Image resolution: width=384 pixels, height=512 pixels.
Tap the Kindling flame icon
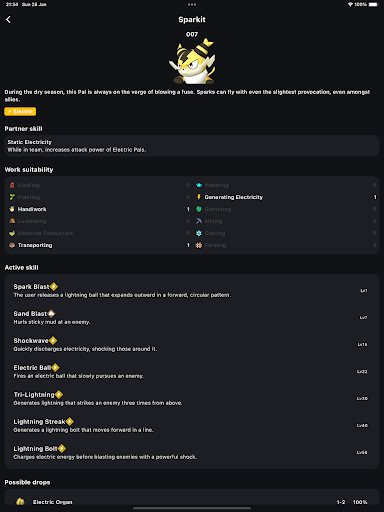coord(12,185)
